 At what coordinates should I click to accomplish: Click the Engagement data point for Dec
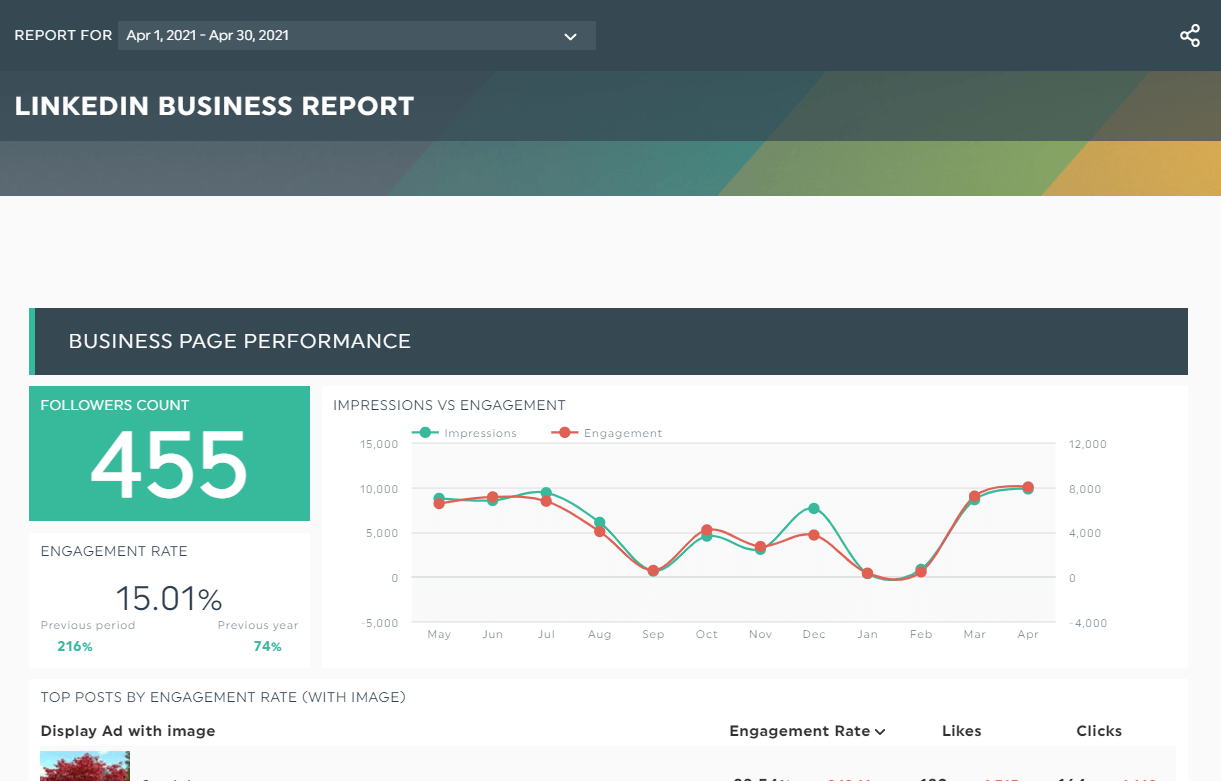tap(814, 535)
